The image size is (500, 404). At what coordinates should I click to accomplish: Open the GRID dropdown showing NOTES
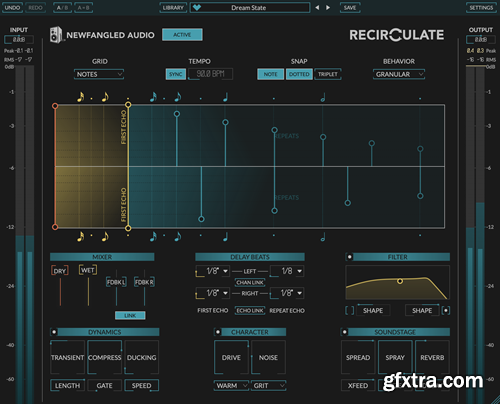(99, 74)
